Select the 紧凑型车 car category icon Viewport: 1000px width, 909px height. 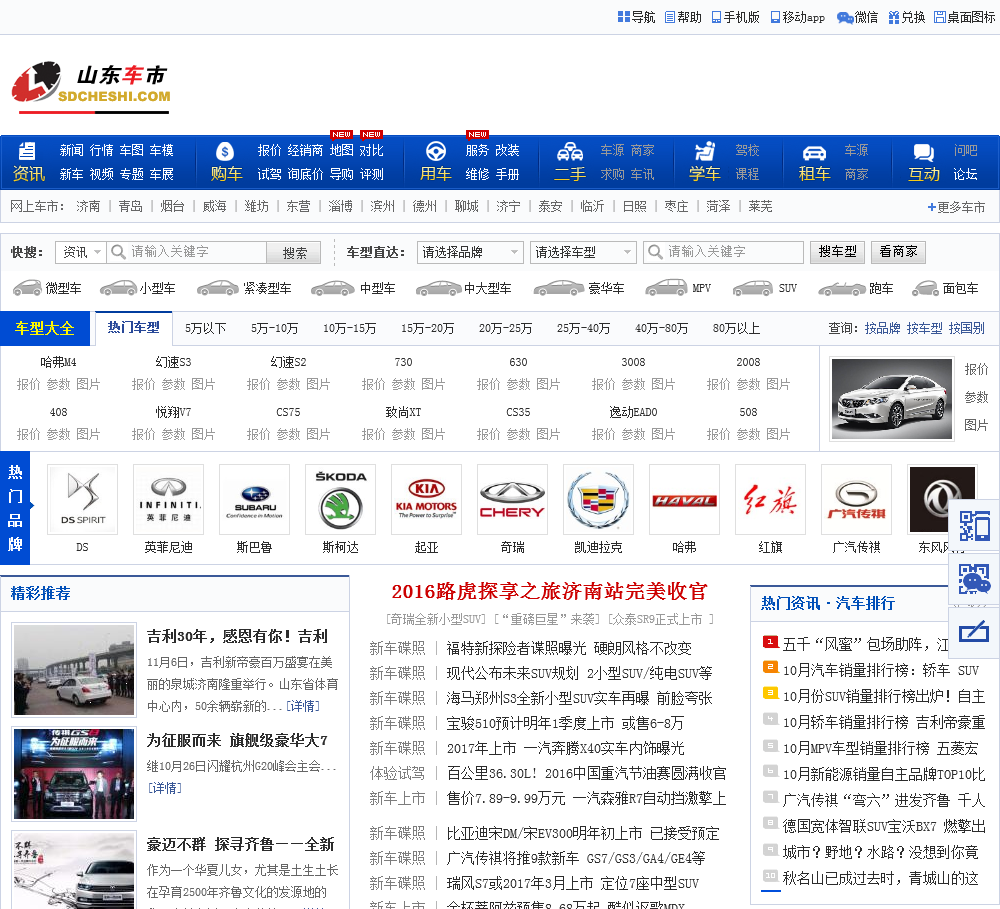217,288
